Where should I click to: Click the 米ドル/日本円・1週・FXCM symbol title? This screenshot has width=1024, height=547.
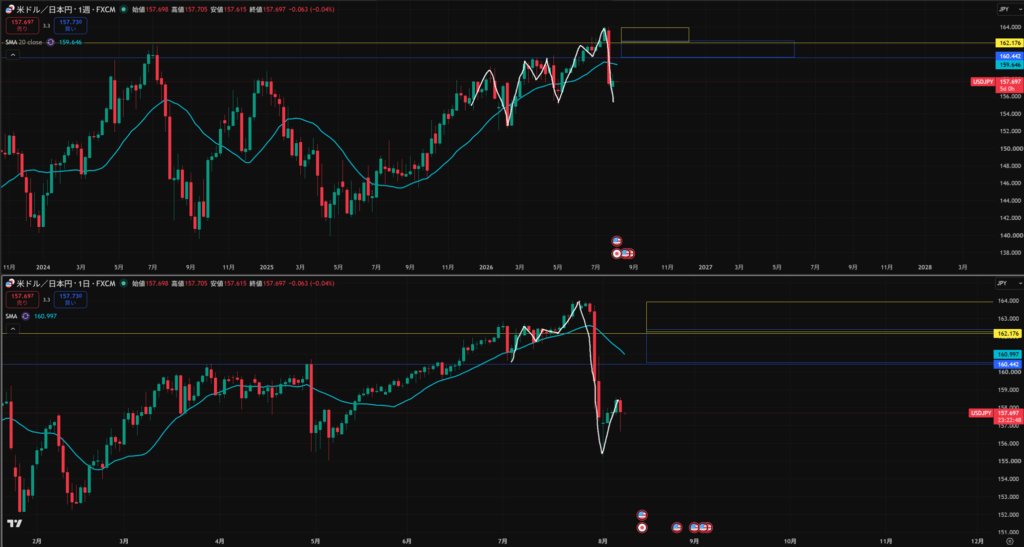66,10
